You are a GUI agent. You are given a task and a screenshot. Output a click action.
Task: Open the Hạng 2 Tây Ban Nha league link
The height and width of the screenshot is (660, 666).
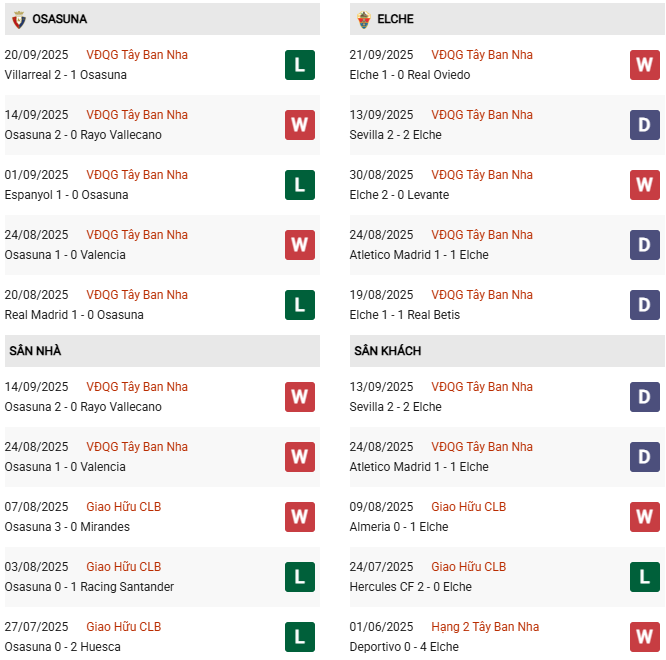(485, 627)
